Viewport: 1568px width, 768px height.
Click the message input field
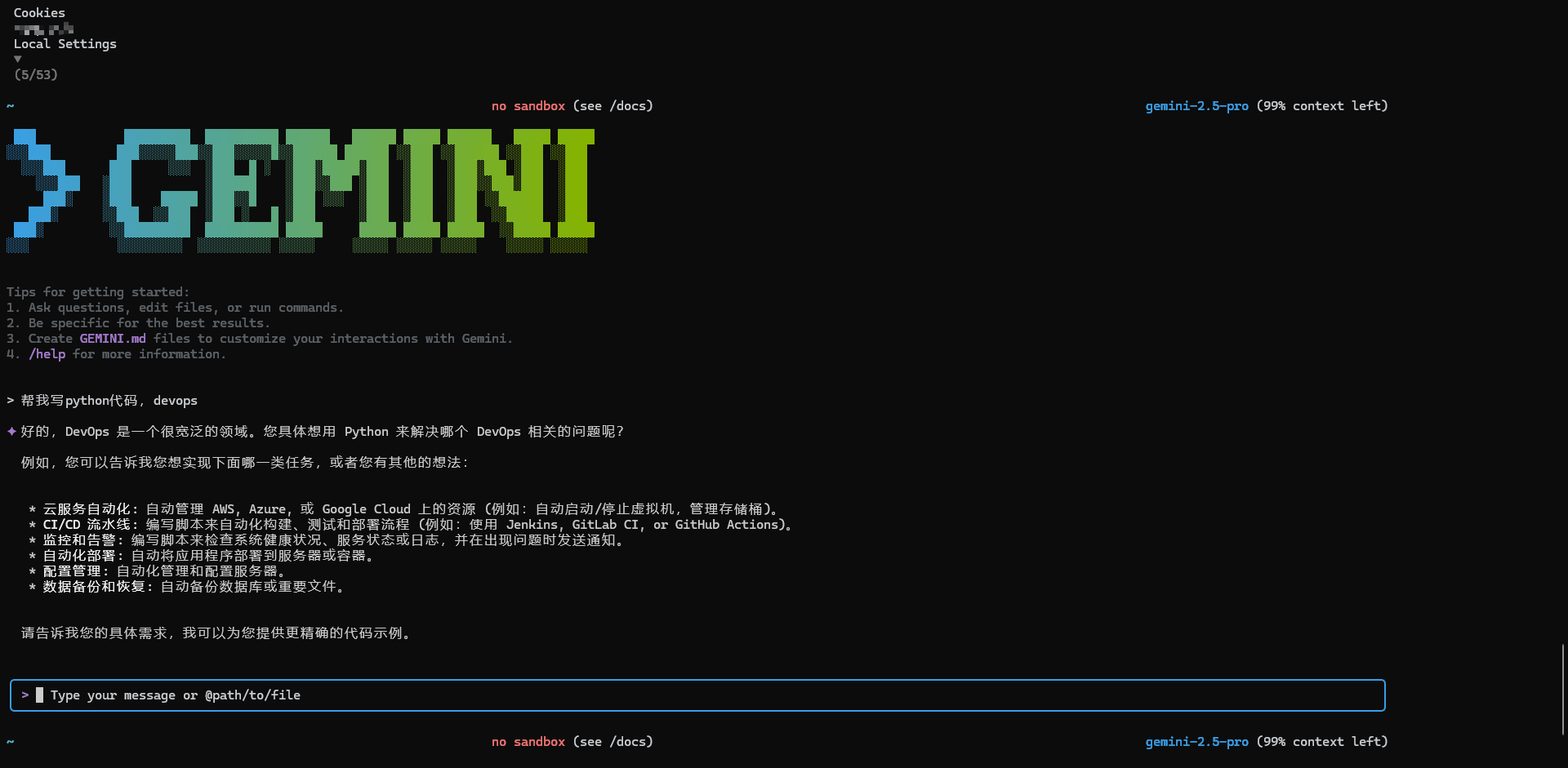tap(697, 695)
